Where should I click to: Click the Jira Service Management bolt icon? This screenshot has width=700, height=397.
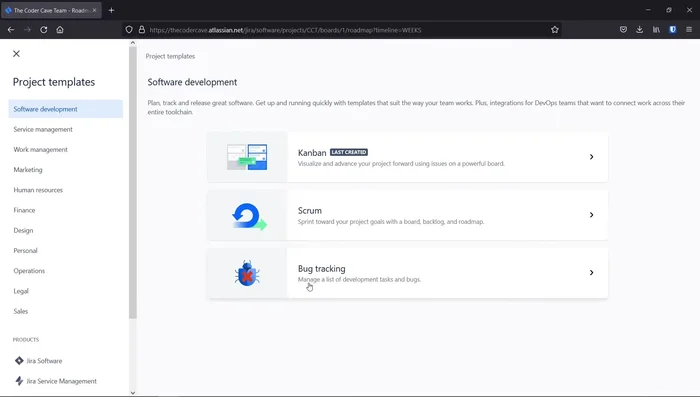pos(19,381)
